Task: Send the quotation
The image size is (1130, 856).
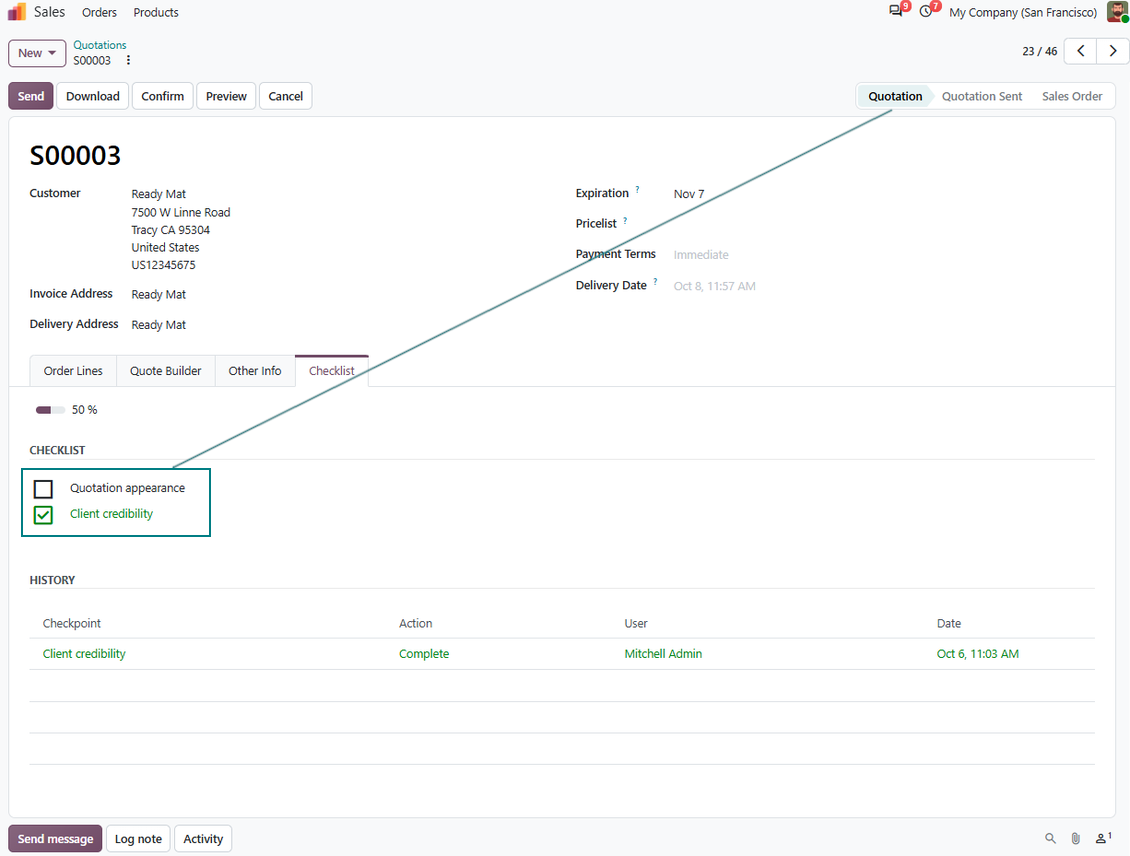Action: pyautogui.click(x=31, y=96)
